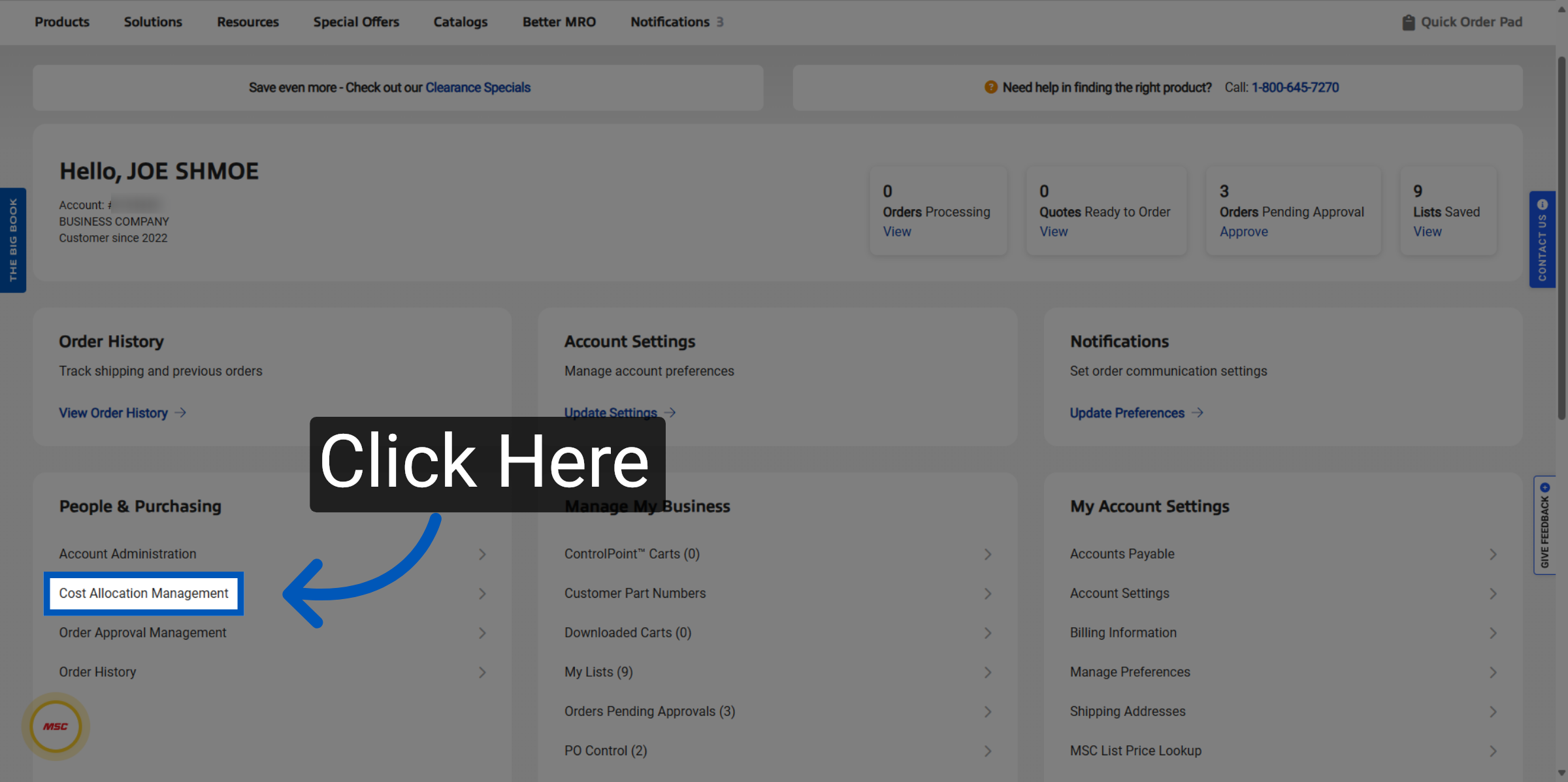The image size is (1568, 782).
Task: Open the Resources menu
Action: [248, 22]
